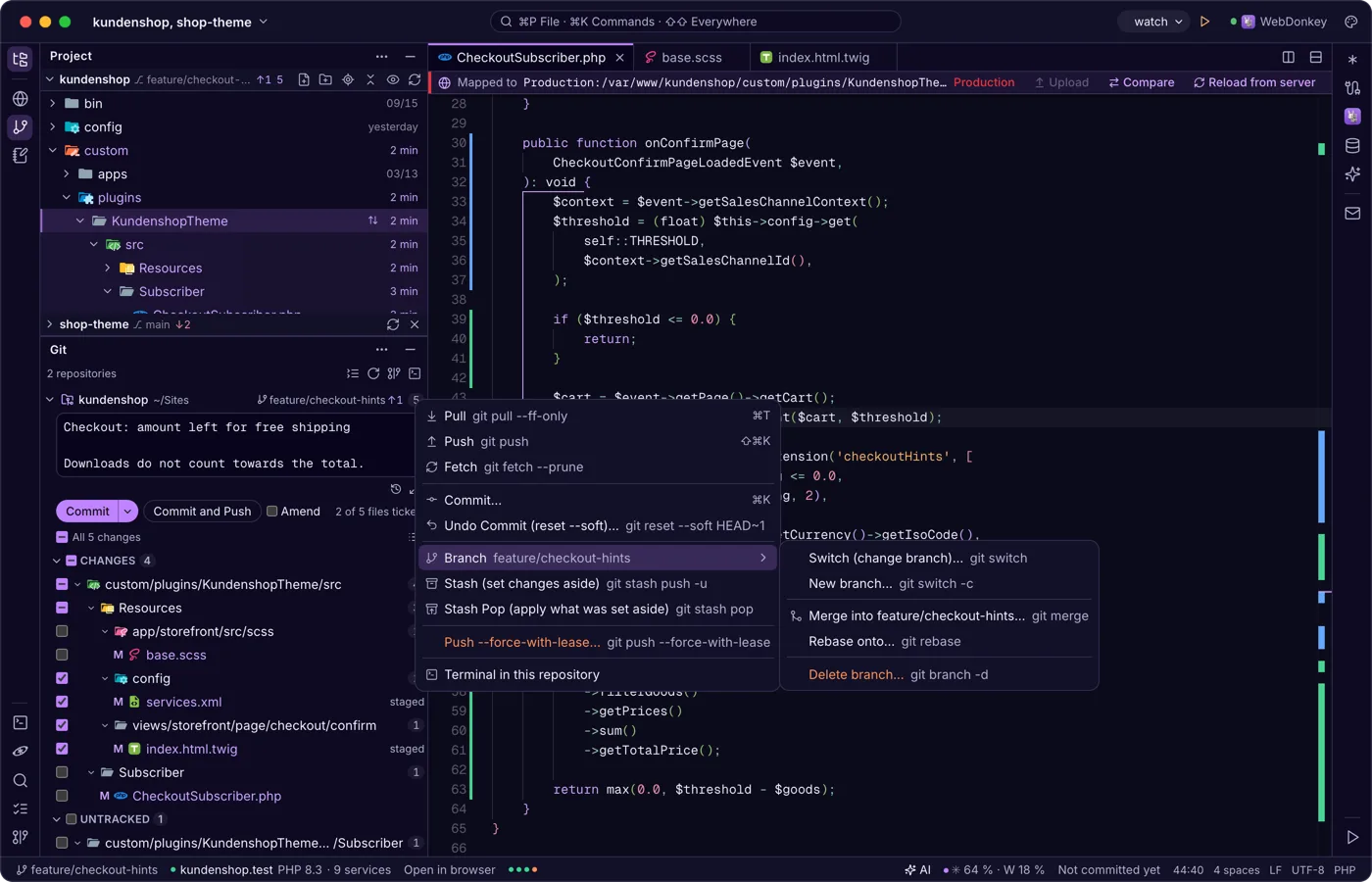The width and height of the screenshot is (1372, 882).
Task: Click the new folder icon in the kundenshop header
Action: coord(325,79)
